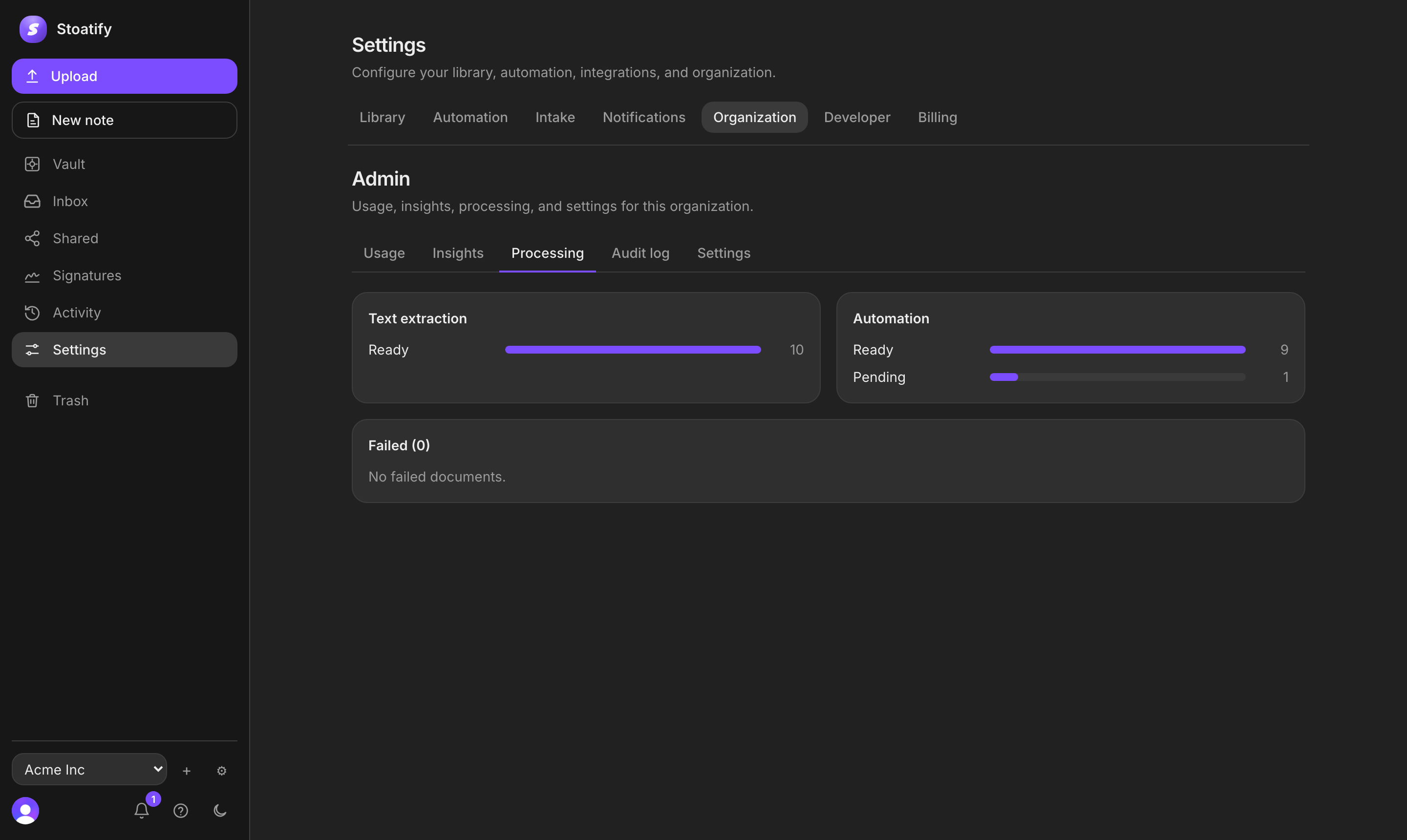Image resolution: width=1407 pixels, height=840 pixels.
Task: Open organization gear settings icon
Action: click(x=221, y=771)
